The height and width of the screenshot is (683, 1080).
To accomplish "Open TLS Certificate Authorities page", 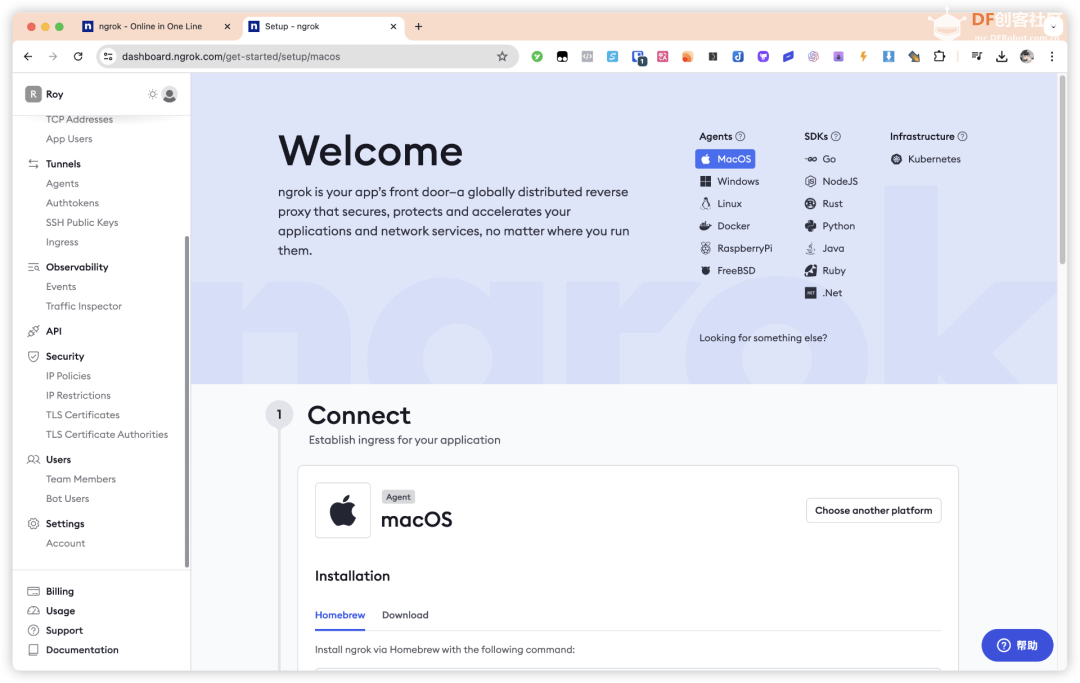I will [107, 434].
